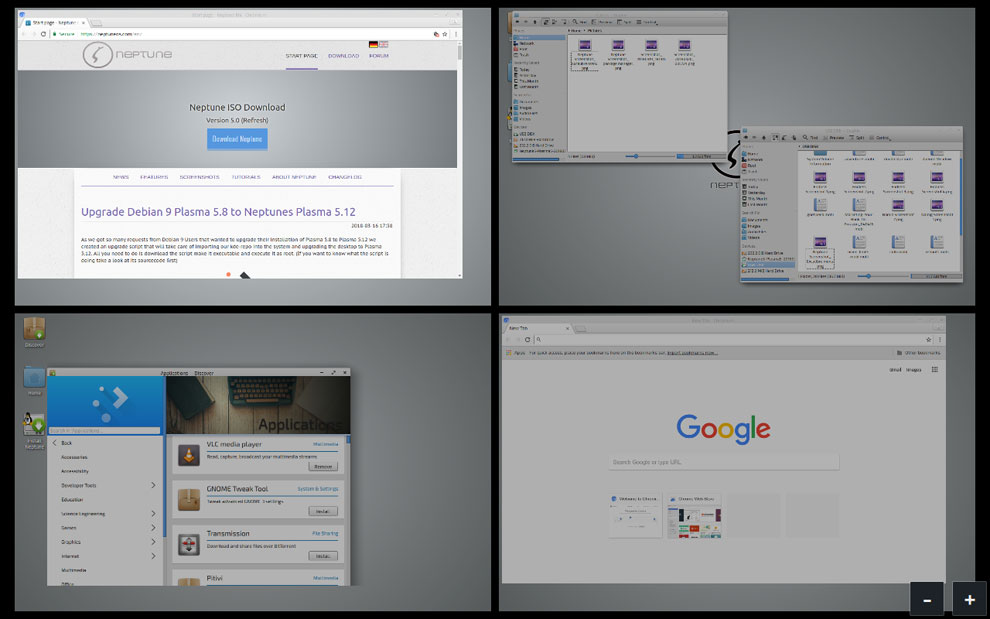Go up a folder in the front Dolphin window
Viewport: 990px width, 619px height.
click(x=763, y=137)
